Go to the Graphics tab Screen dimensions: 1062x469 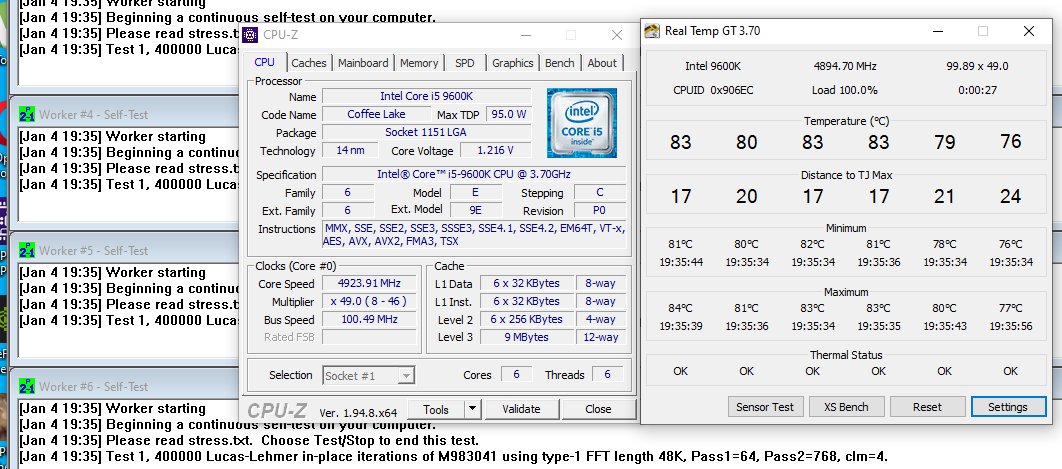513,63
